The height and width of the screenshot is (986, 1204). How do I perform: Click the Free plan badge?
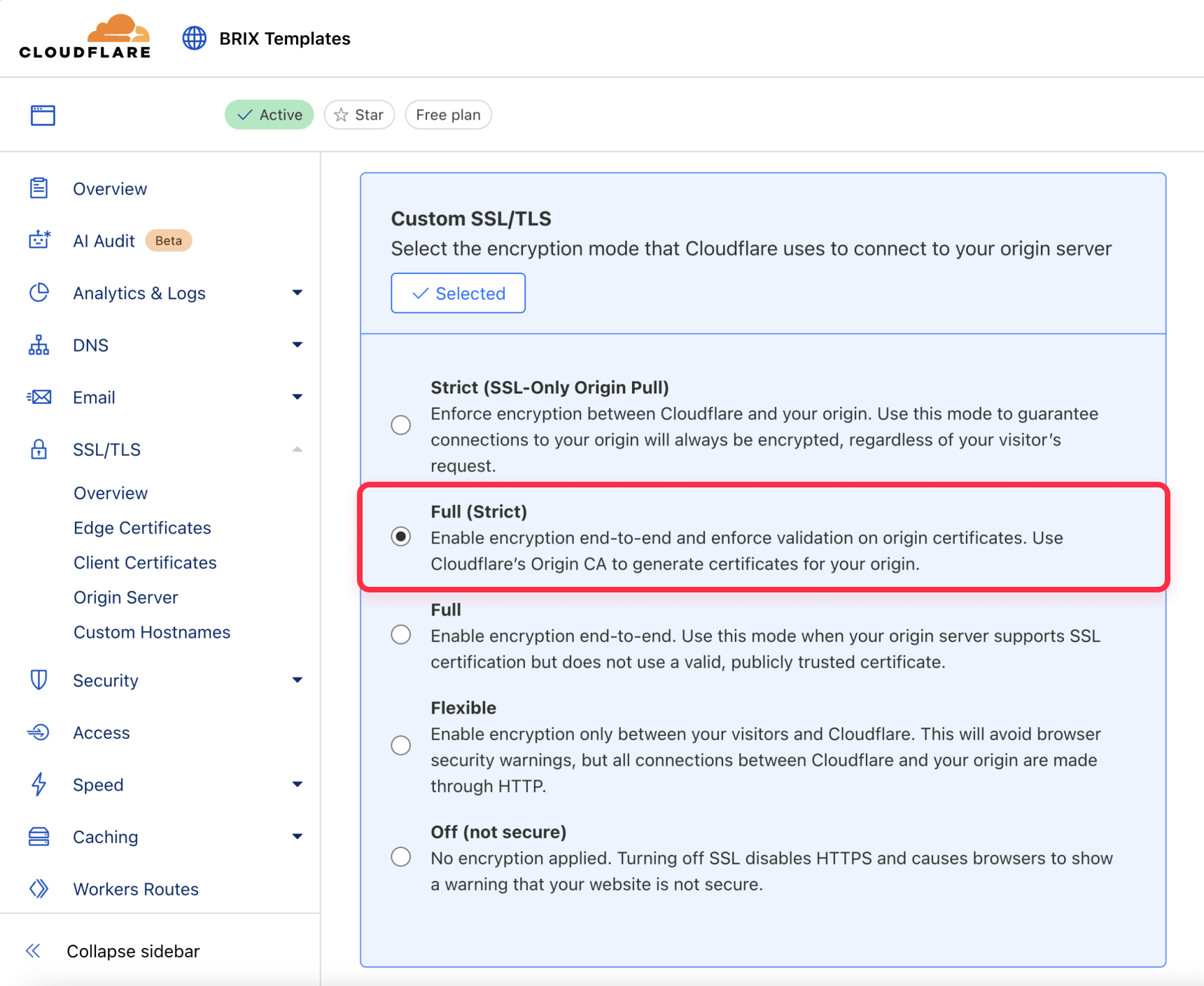point(448,115)
